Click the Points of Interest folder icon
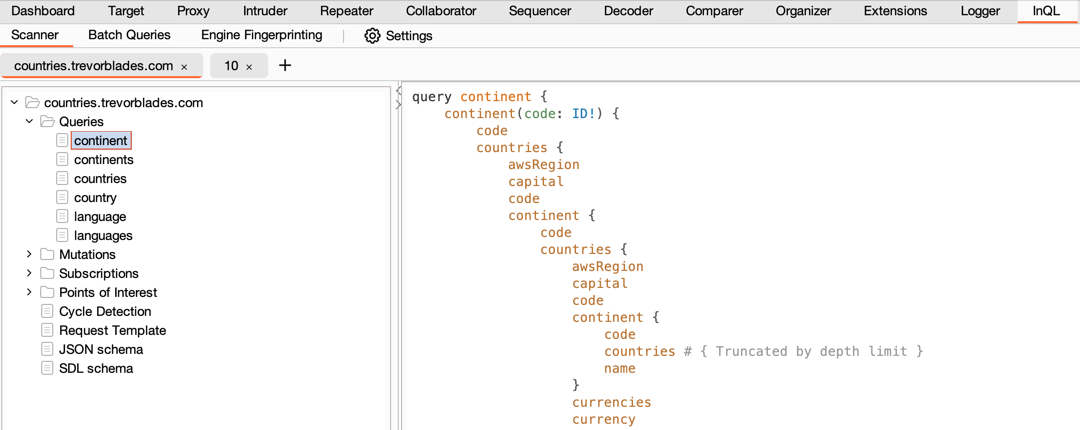This screenshot has width=1080, height=430. coord(47,292)
